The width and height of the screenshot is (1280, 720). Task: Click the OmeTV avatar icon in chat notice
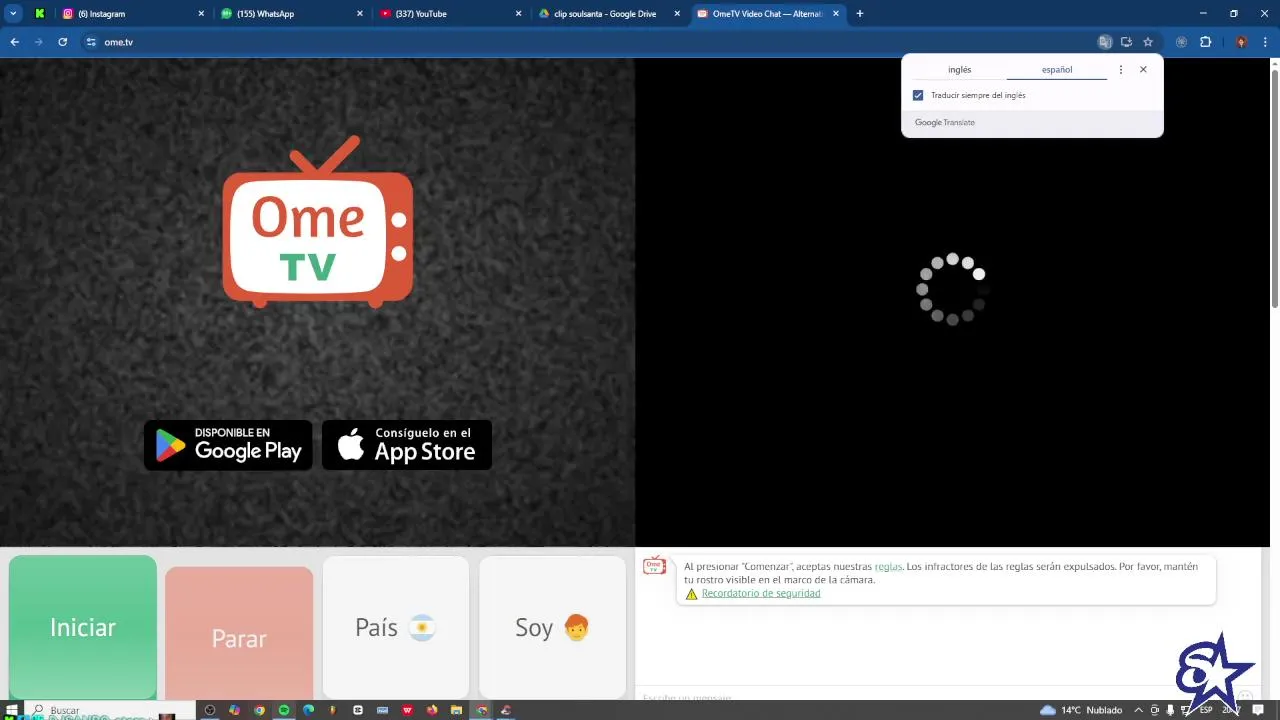(654, 566)
